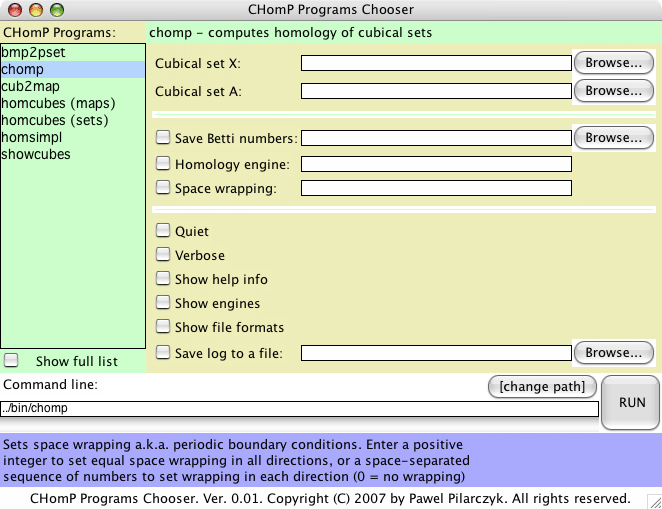Click the RUN button
The height and width of the screenshot is (509, 662).
632,403
